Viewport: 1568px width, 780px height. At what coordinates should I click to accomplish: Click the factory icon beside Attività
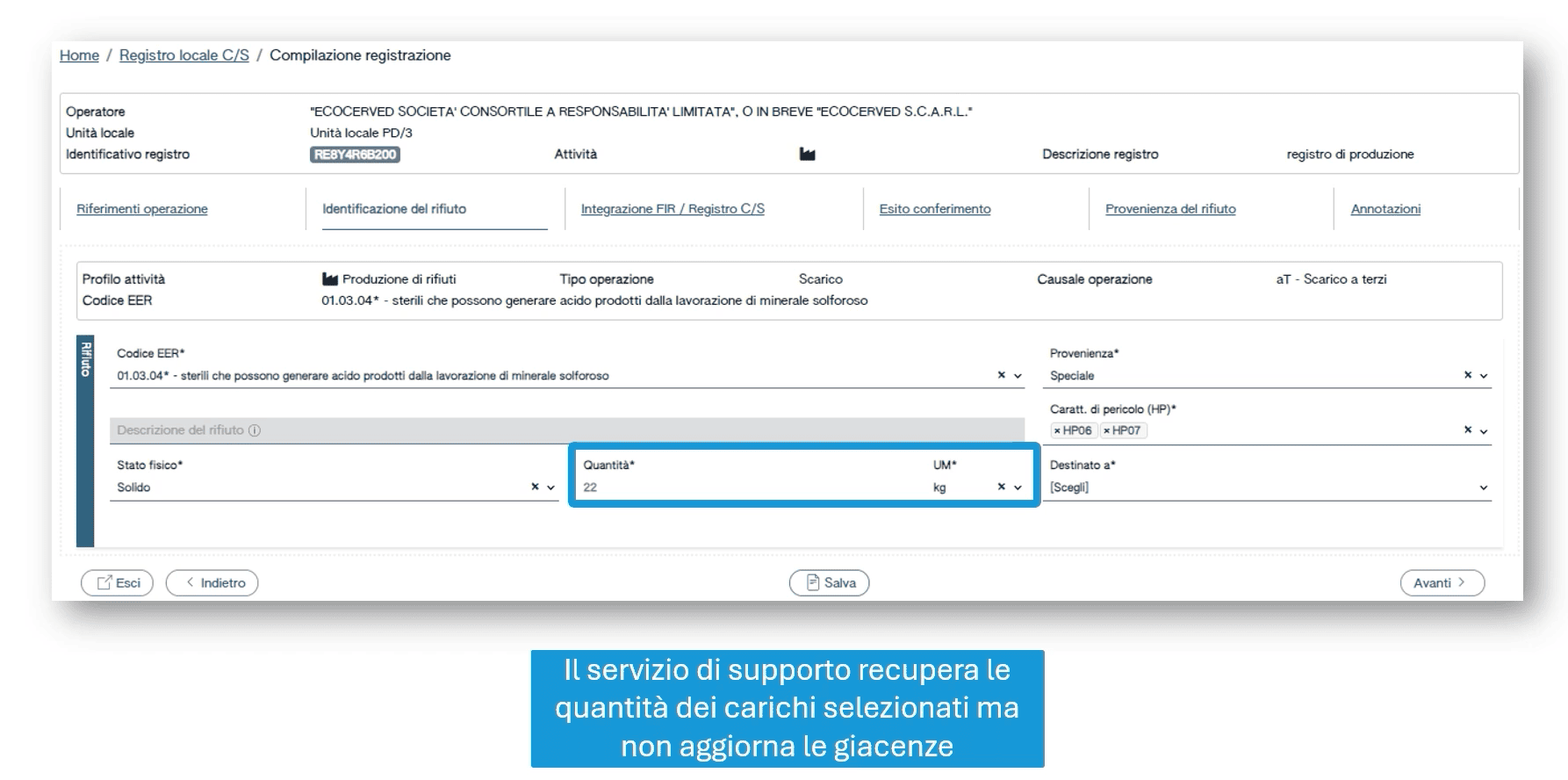pyautogui.click(x=807, y=155)
